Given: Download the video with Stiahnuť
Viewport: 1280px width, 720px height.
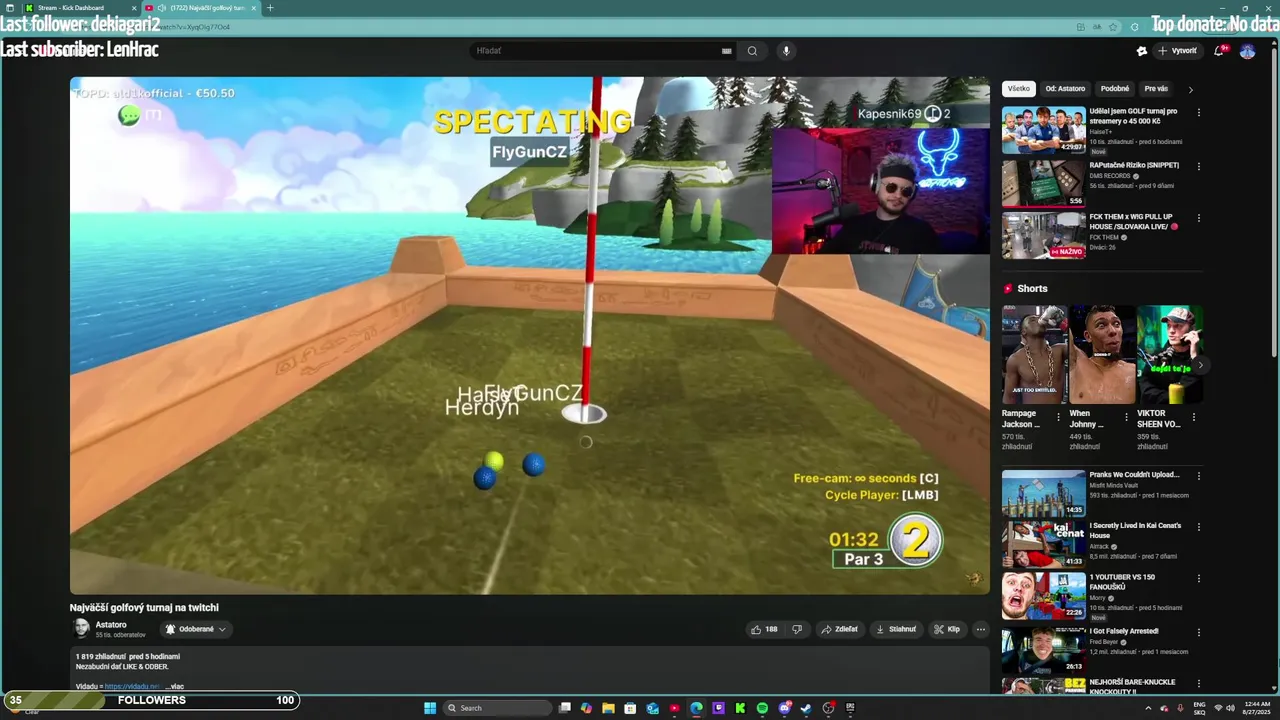Looking at the screenshot, I should [x=896, y=629].
